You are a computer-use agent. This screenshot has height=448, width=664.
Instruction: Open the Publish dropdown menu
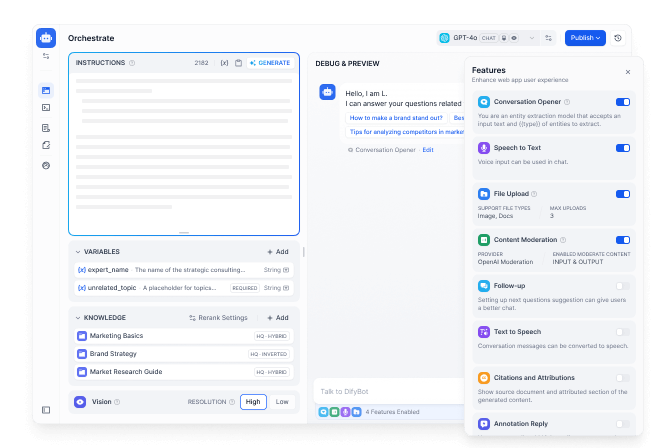[x=585, y=38]
